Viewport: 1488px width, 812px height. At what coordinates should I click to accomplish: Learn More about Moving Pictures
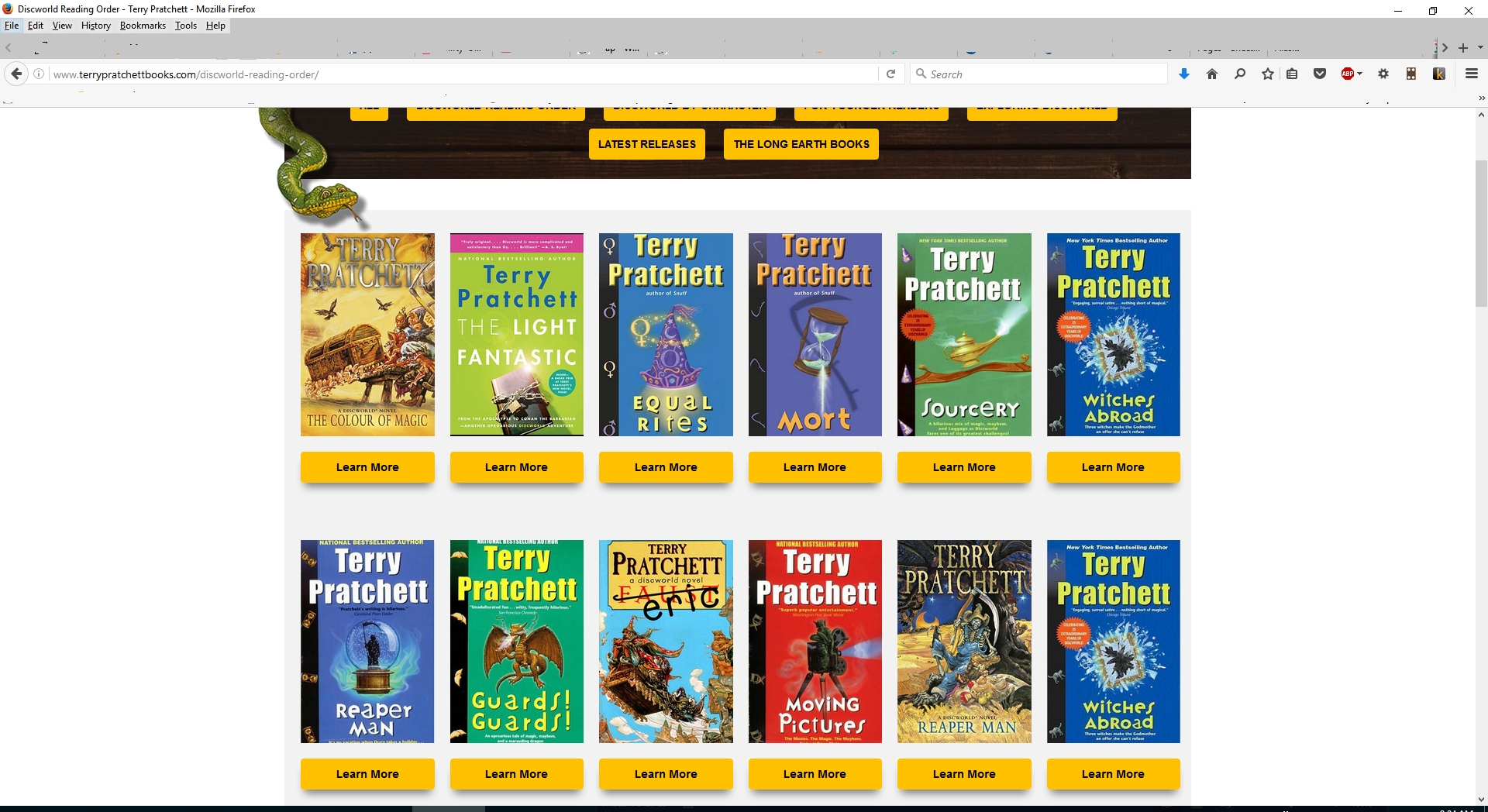(x=815, y=774)
